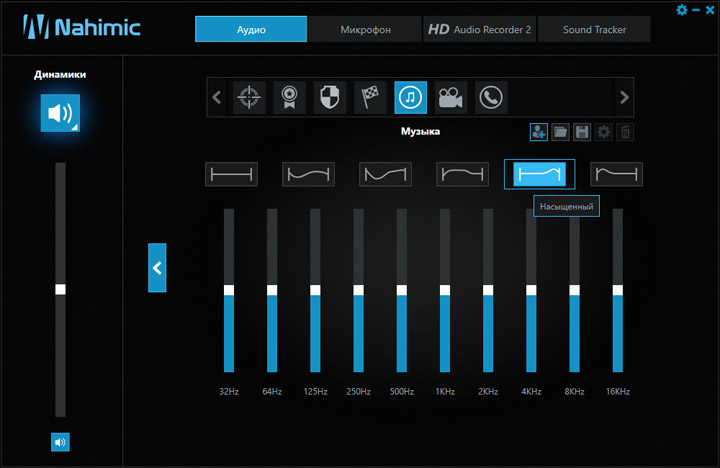Click the large Динамики speaker icon
The width and height of the screenshot is (720, 468).
coord(60,113)
